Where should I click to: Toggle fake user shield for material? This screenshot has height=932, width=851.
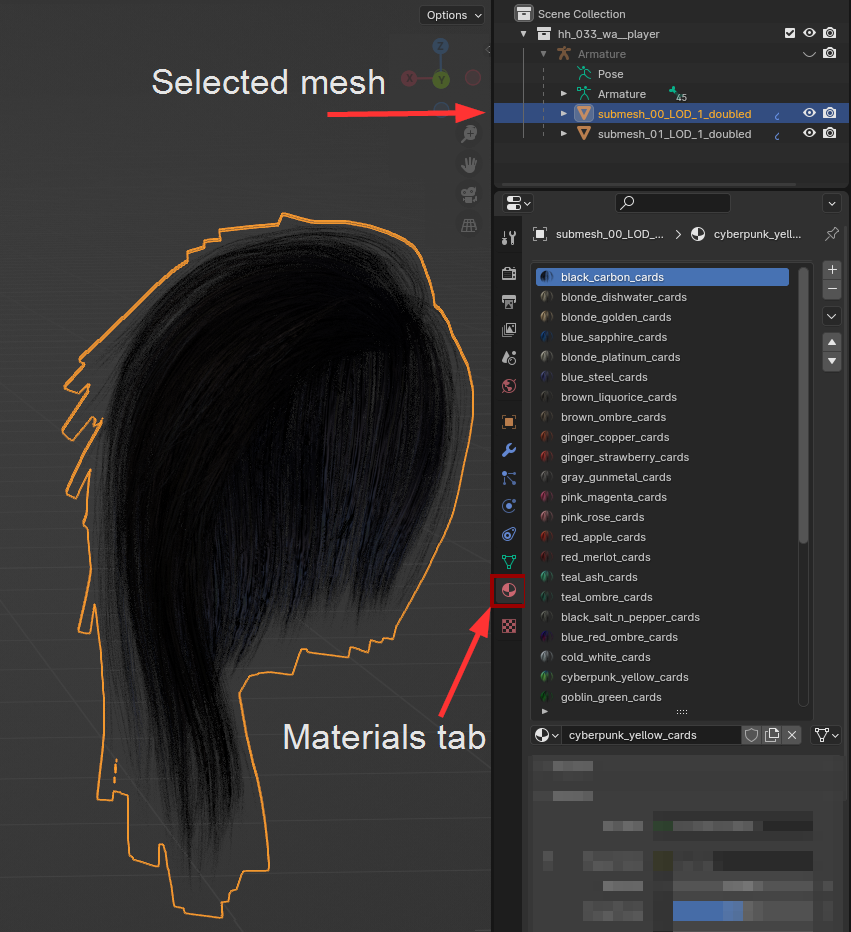click(751, 735)
